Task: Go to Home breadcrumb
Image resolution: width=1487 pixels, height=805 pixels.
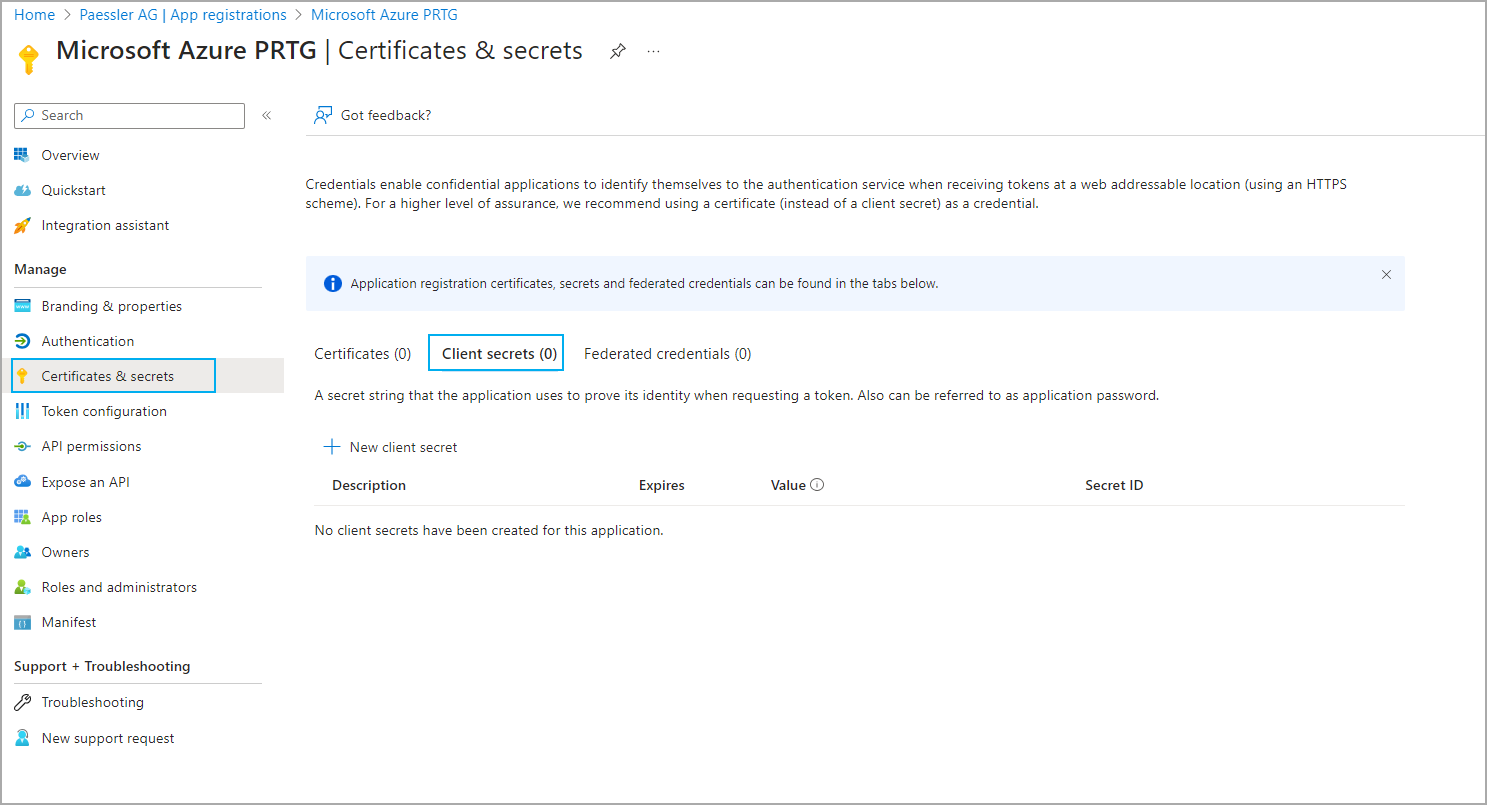Action: click(x=34, y=15)
